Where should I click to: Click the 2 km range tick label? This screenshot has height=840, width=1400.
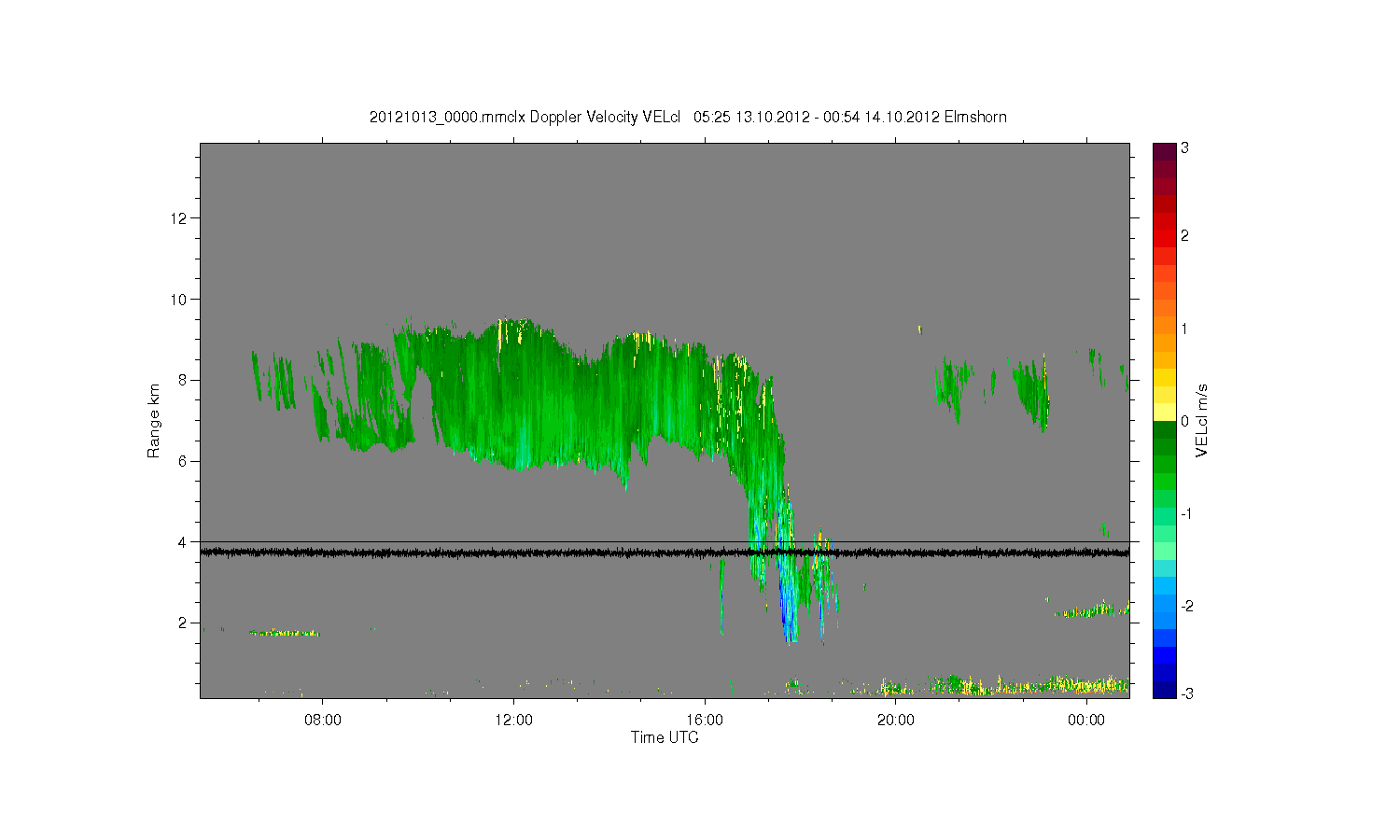pos(184,623)
